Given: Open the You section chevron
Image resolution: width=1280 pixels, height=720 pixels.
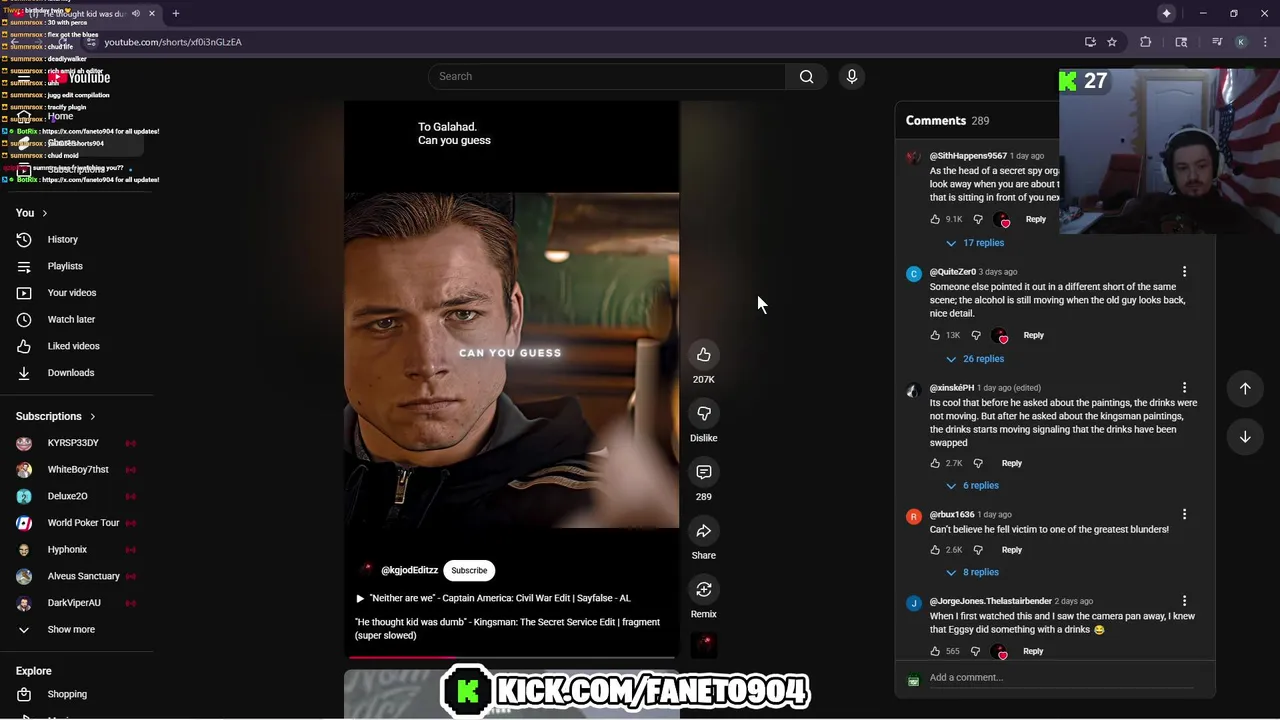Looking at the screenshot, I should click(44, 213).
